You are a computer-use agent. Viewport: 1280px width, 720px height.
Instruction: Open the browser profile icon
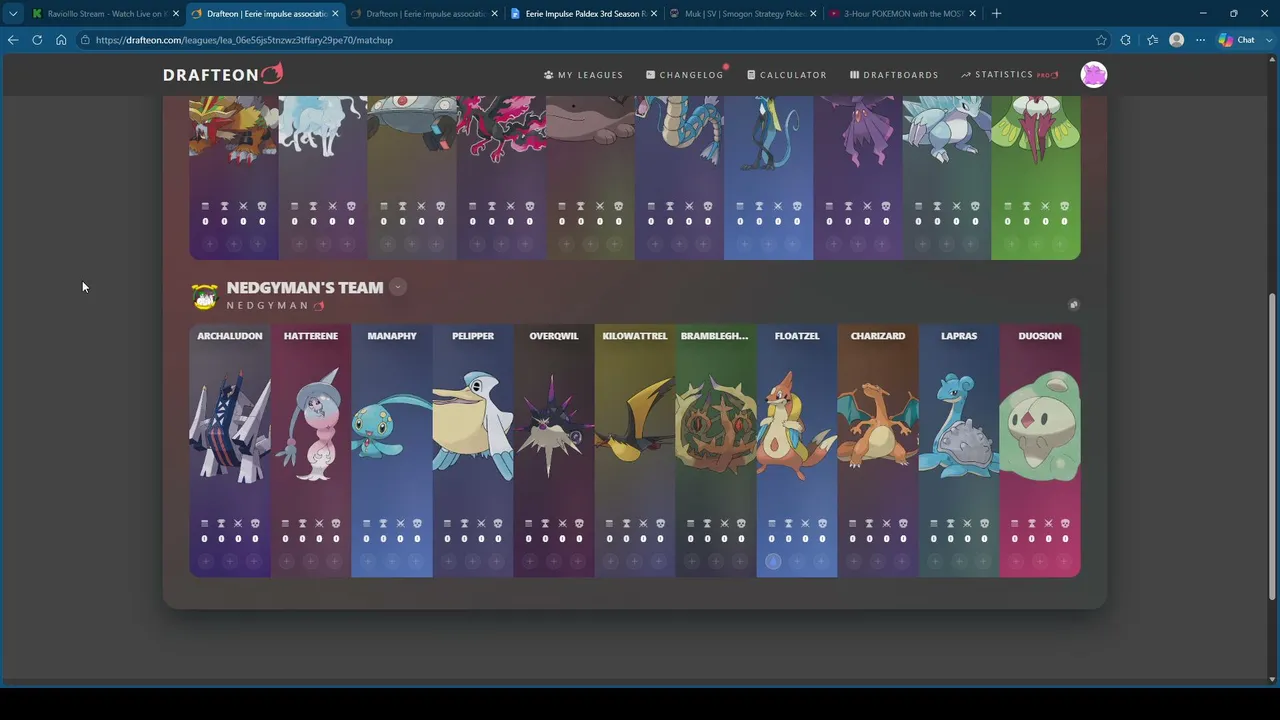[1177, 40]
